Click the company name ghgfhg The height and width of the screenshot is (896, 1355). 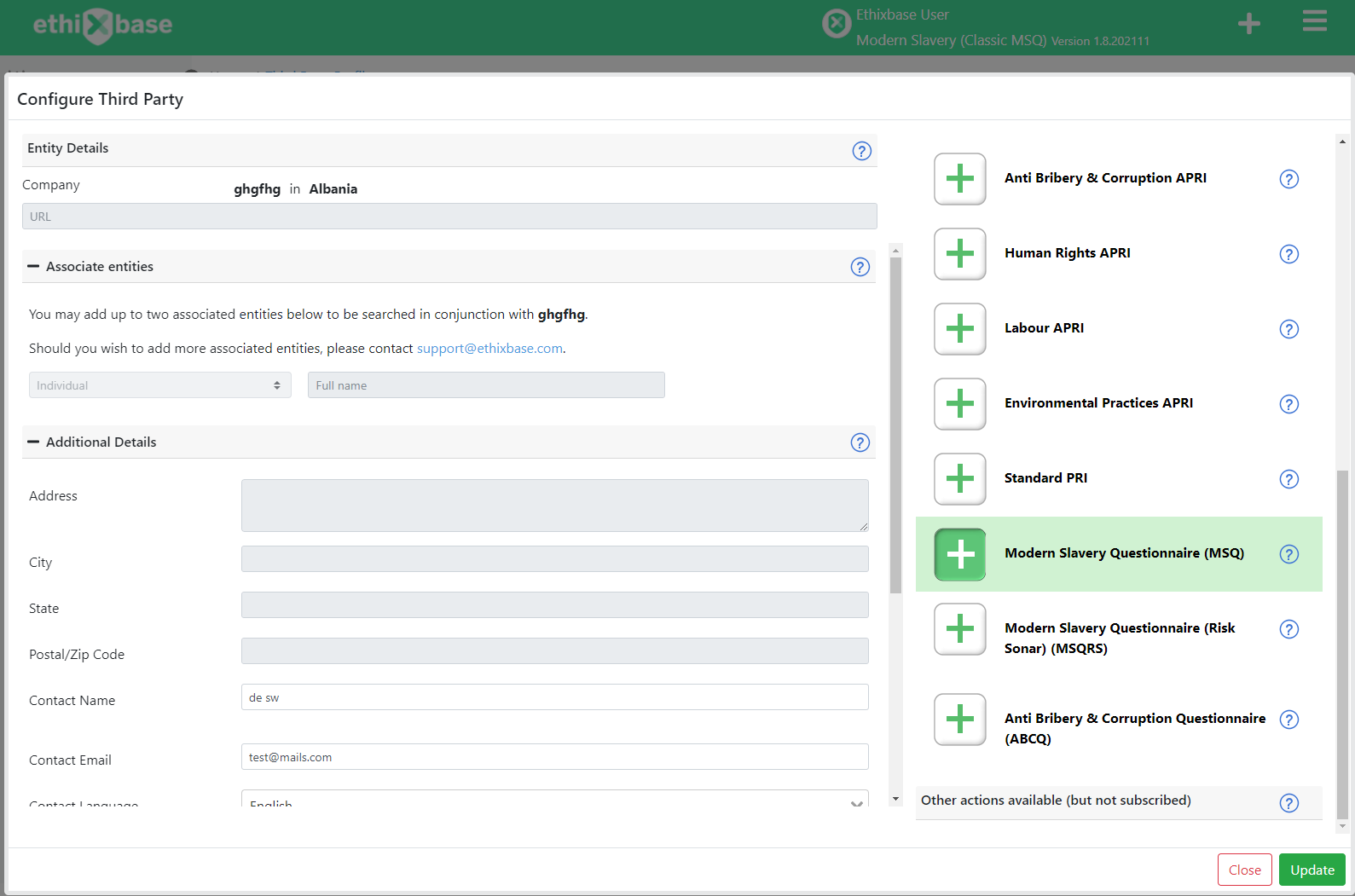pyautogui.click(x=258, y=189)
